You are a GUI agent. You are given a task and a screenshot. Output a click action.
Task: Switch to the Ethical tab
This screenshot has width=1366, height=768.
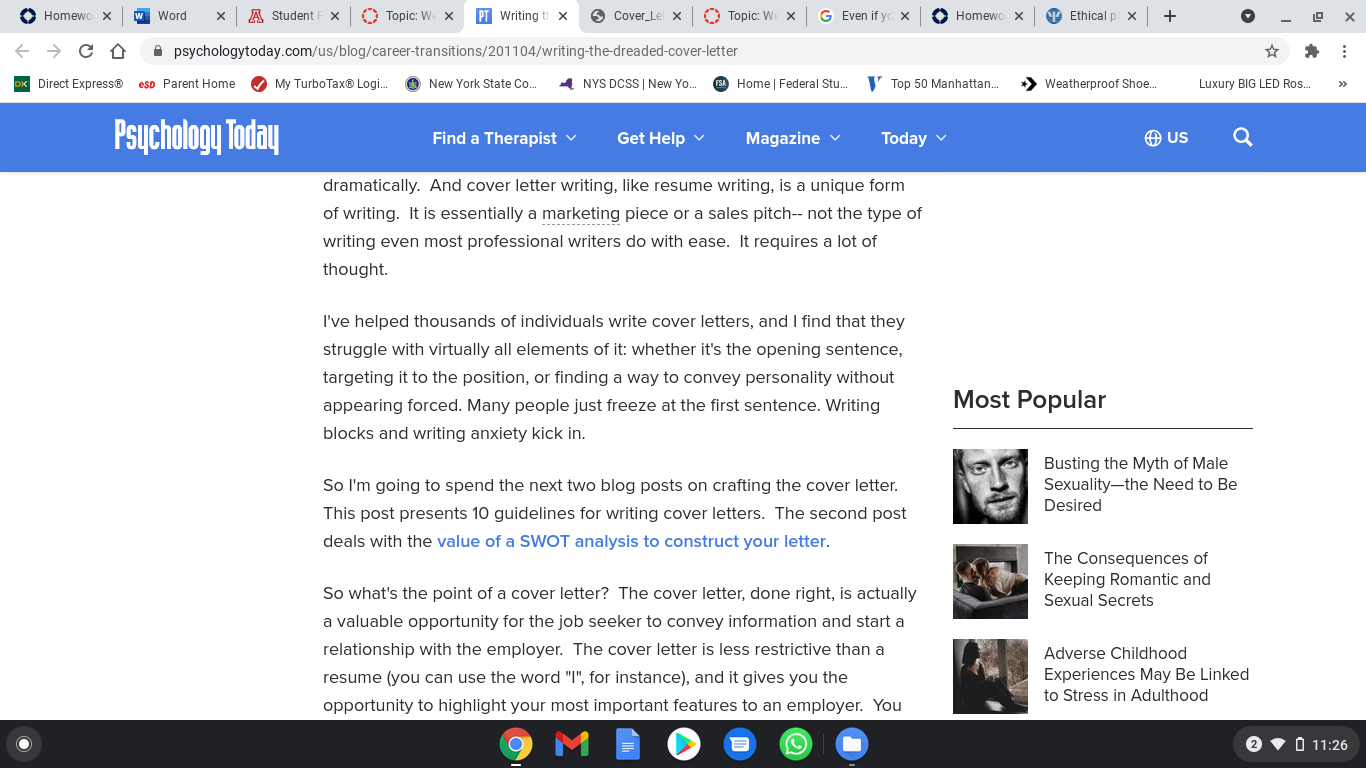(1092, 16)
